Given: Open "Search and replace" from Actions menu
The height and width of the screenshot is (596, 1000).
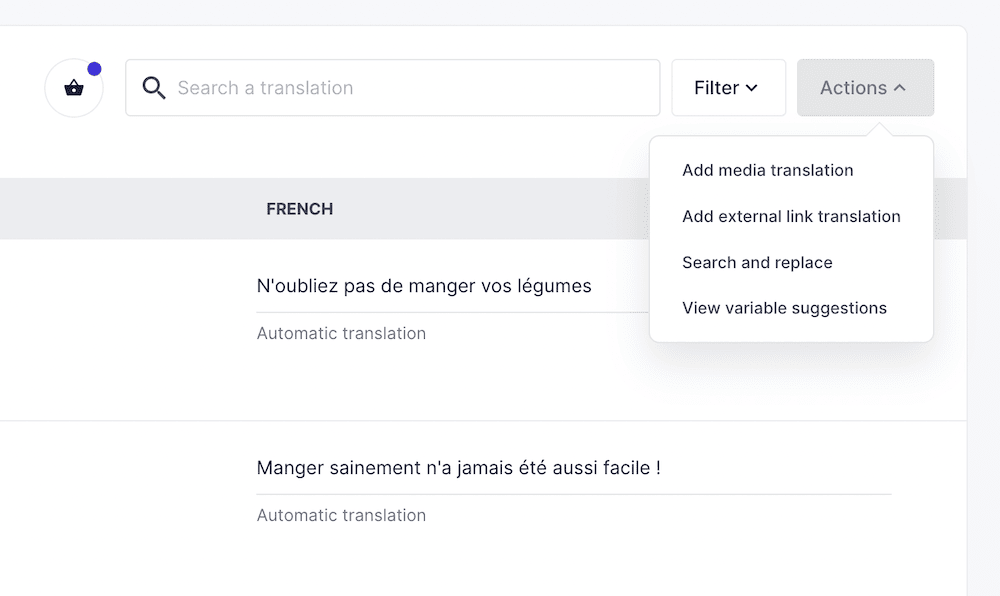Looking at the screenshot, I should click(757, 262).
